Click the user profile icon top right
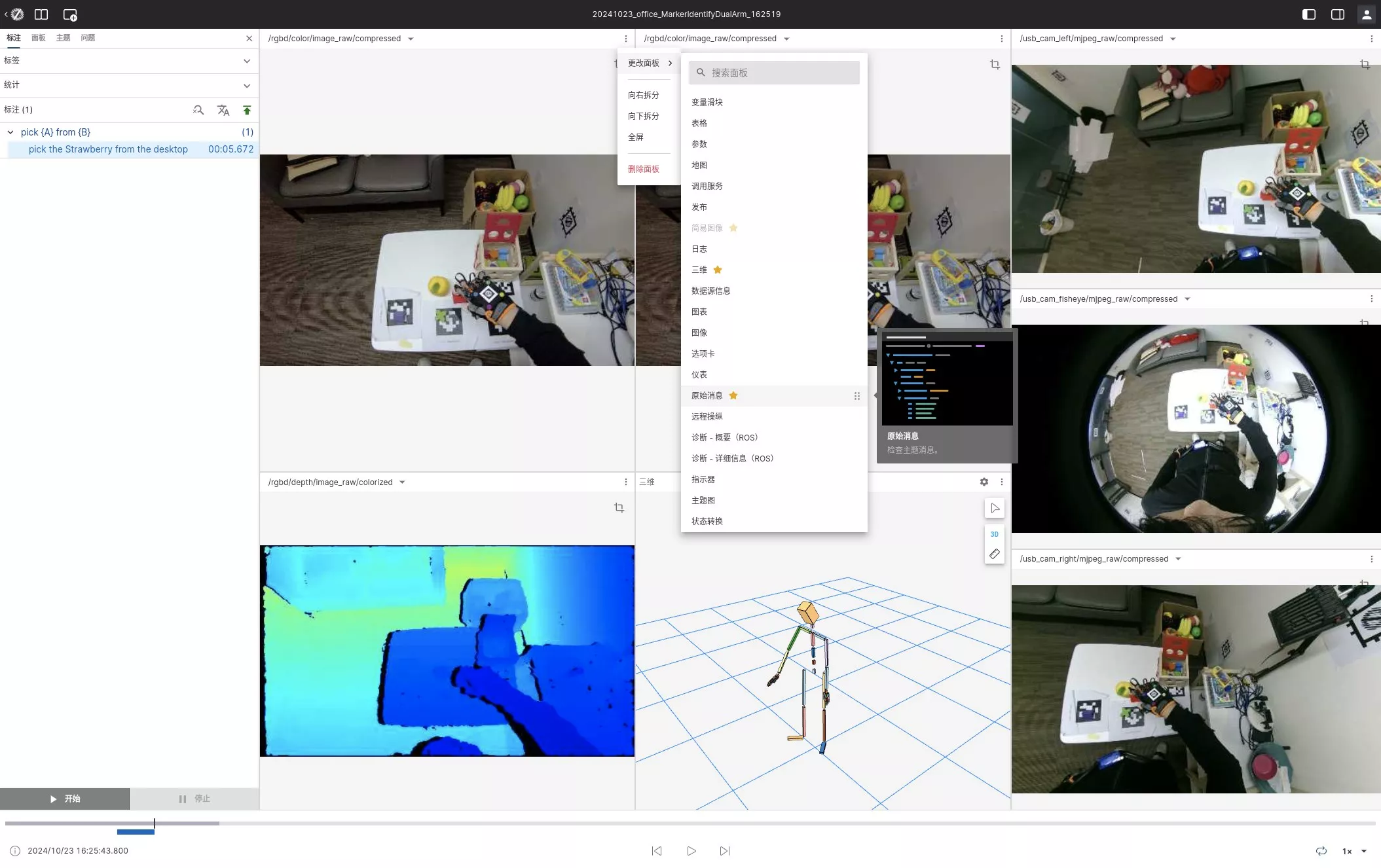 tap(1367, 14)
